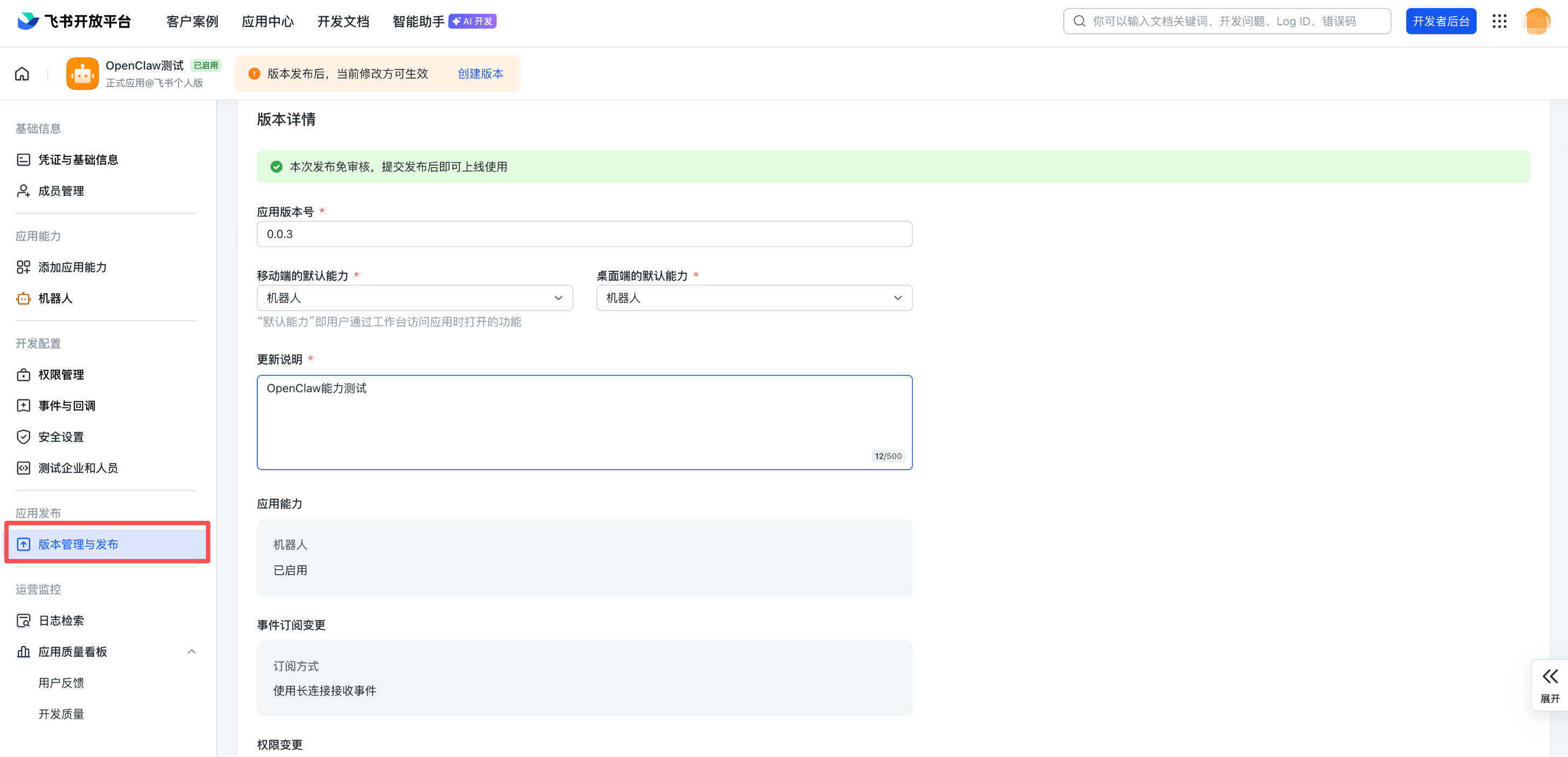This screenshot has height=757, width=1568.
Task: Click the home icon in breadcrumb bar
Action: [22, 74]
